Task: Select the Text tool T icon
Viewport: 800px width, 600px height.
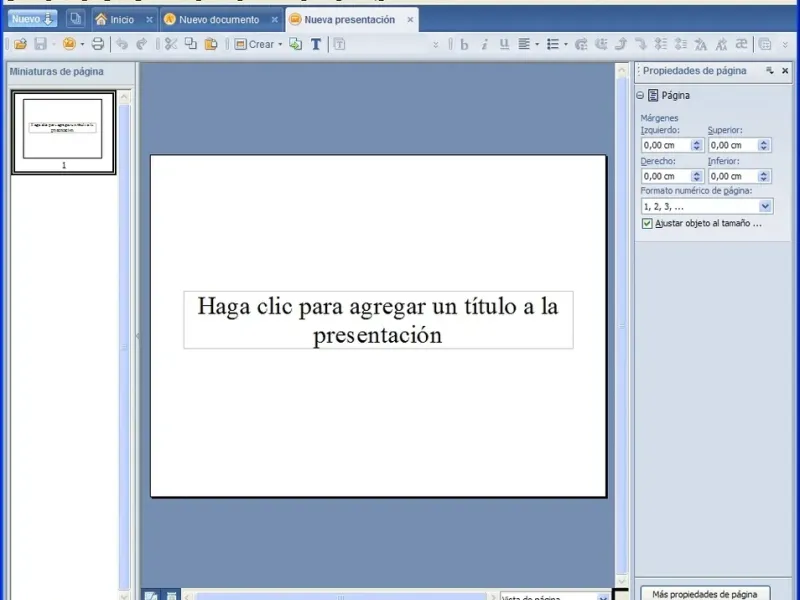Action: 316,44
